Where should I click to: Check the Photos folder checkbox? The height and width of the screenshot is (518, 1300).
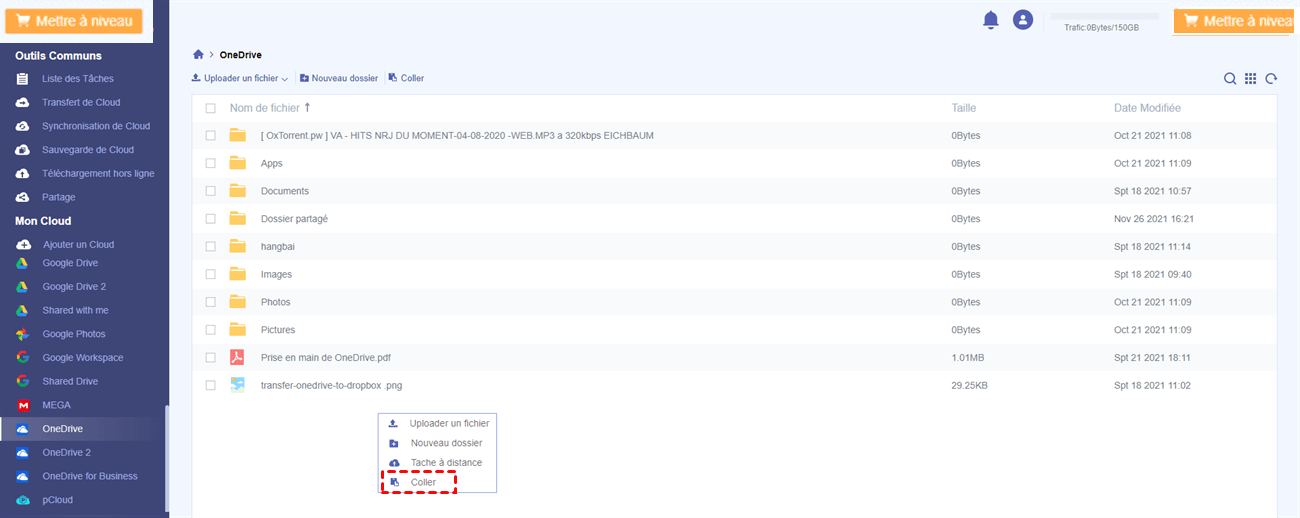click(x=210, y=302)
